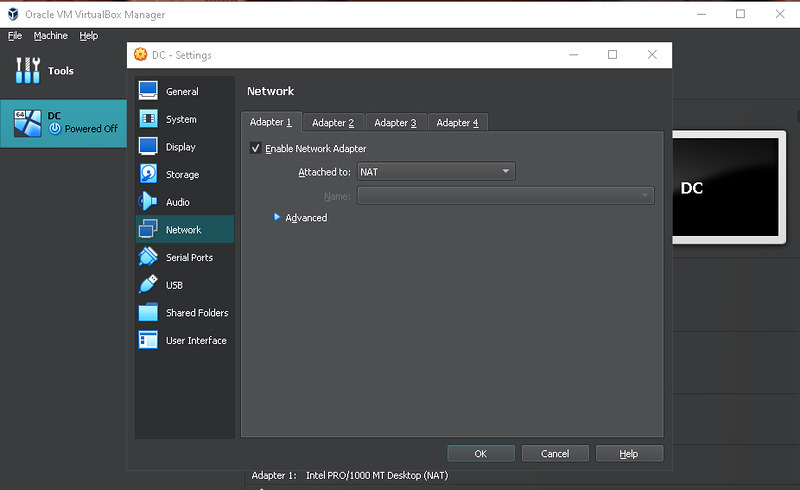Screen dimensions: 800x490
Task: Select Serial Ports category label
Action: click(189, 257)
